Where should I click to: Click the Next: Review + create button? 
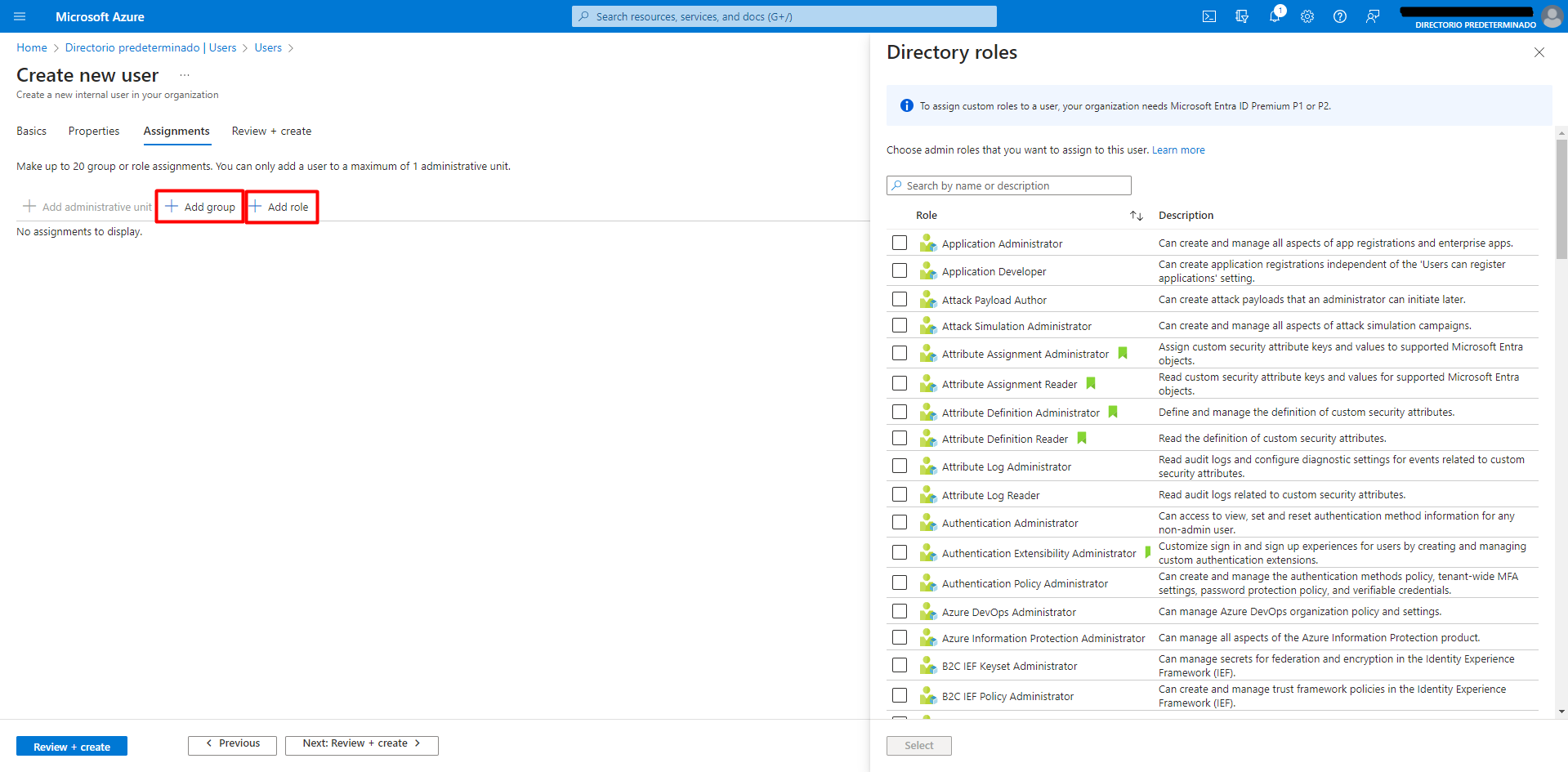click(x=361, y=744)
